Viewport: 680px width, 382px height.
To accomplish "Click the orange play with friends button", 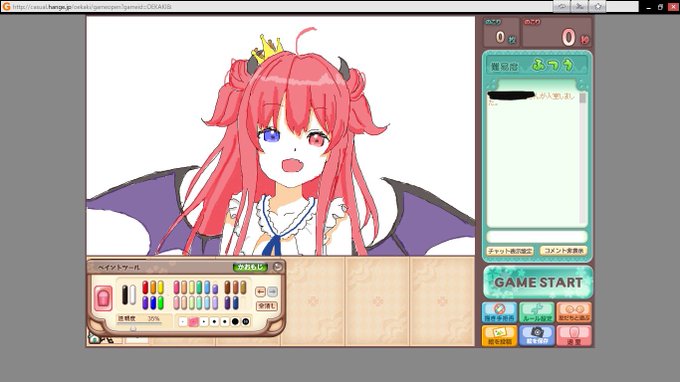I will 574,312.
